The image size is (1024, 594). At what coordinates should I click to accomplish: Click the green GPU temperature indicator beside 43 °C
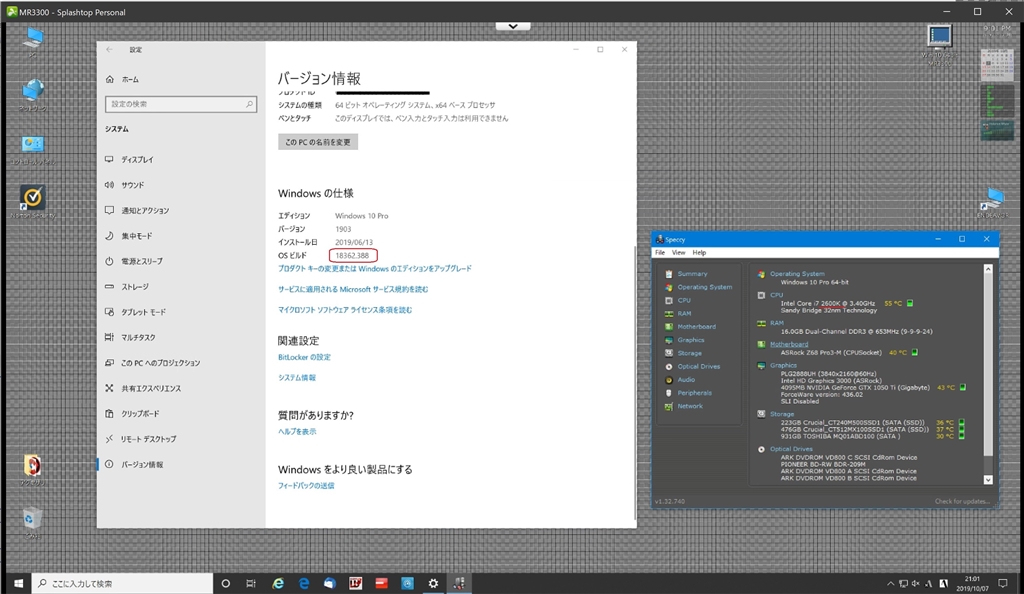(962, 387)
